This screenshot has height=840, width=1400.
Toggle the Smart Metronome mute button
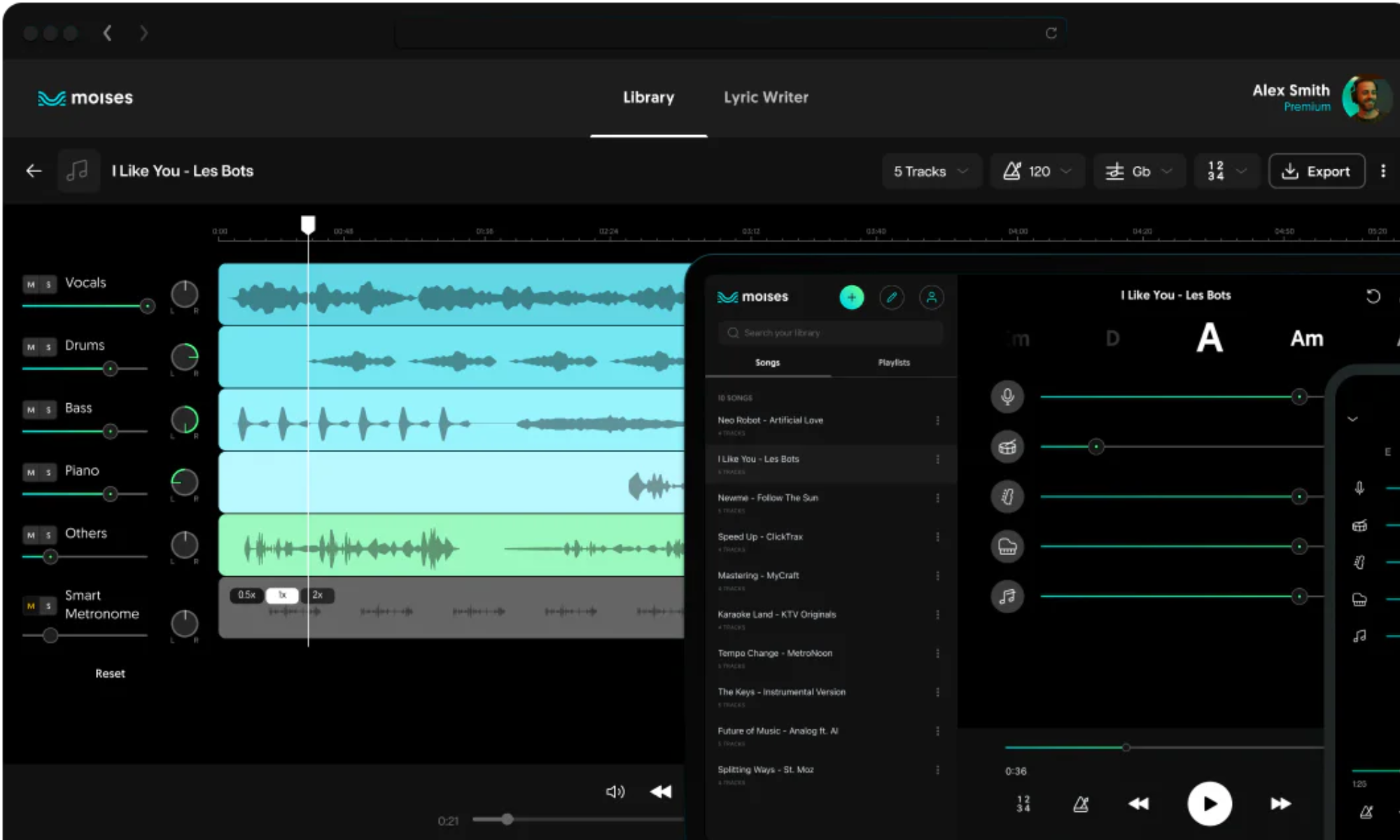pyautogui.click(x=31, y=605)
